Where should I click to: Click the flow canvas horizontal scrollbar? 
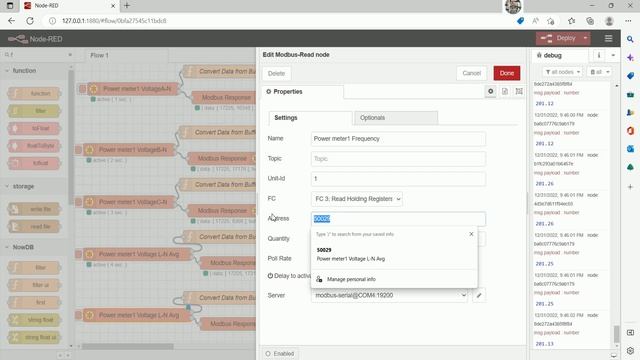tap(128, 346)
